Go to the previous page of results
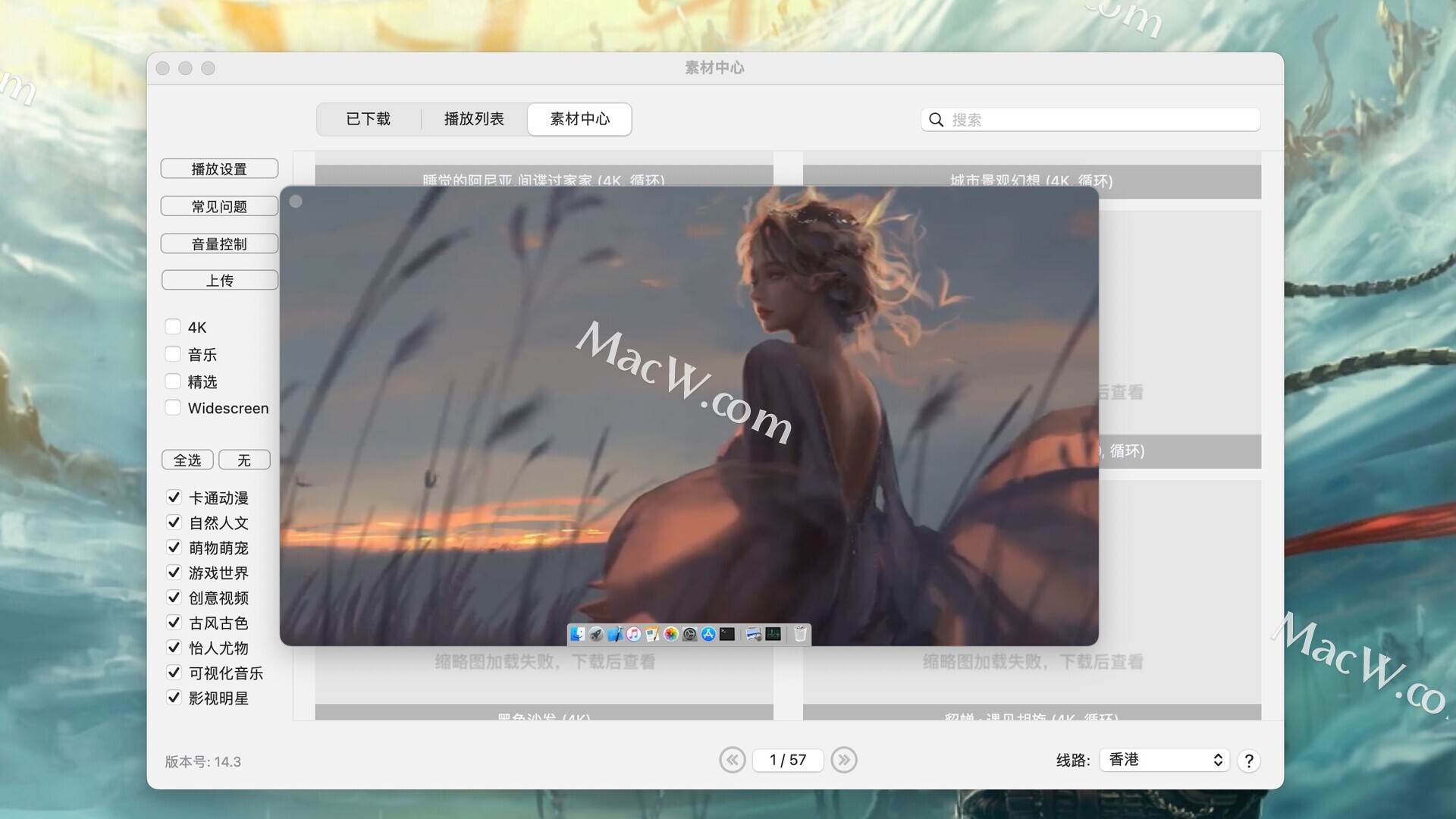This screenshot has width=1456, height=819. (732, 760)
